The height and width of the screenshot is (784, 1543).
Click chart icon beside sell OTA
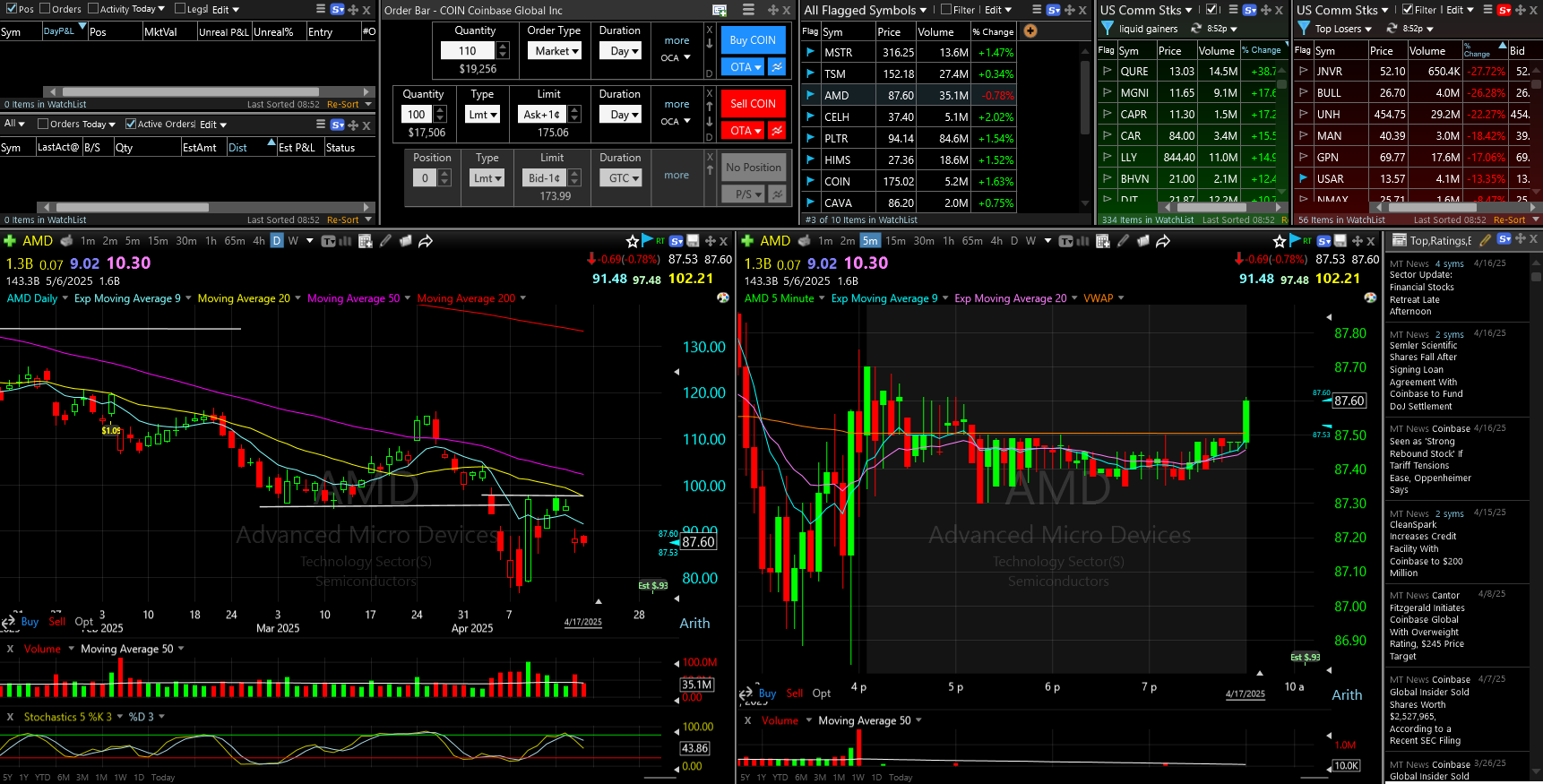pos(777,131)
